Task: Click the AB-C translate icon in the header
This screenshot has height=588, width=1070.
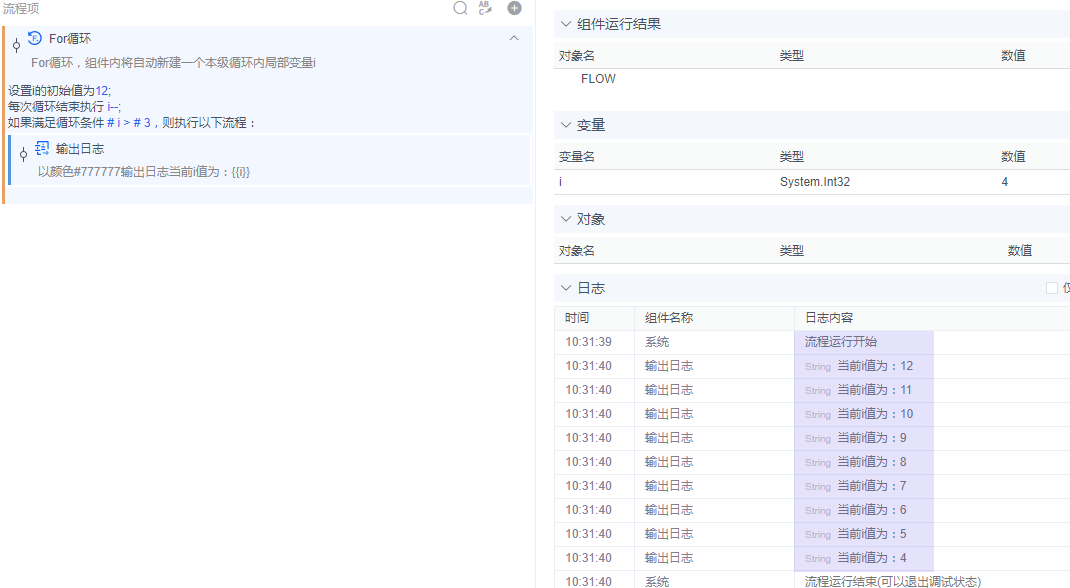Action: [x=486, y=8]
